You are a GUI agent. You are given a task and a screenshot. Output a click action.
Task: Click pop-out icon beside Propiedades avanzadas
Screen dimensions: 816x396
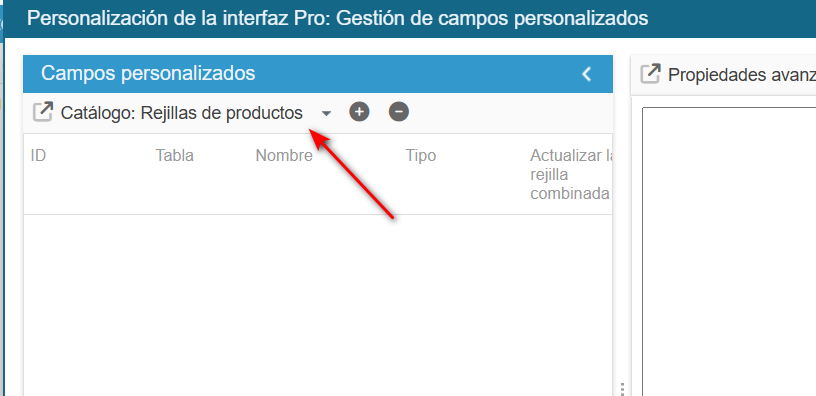(651, 74)
